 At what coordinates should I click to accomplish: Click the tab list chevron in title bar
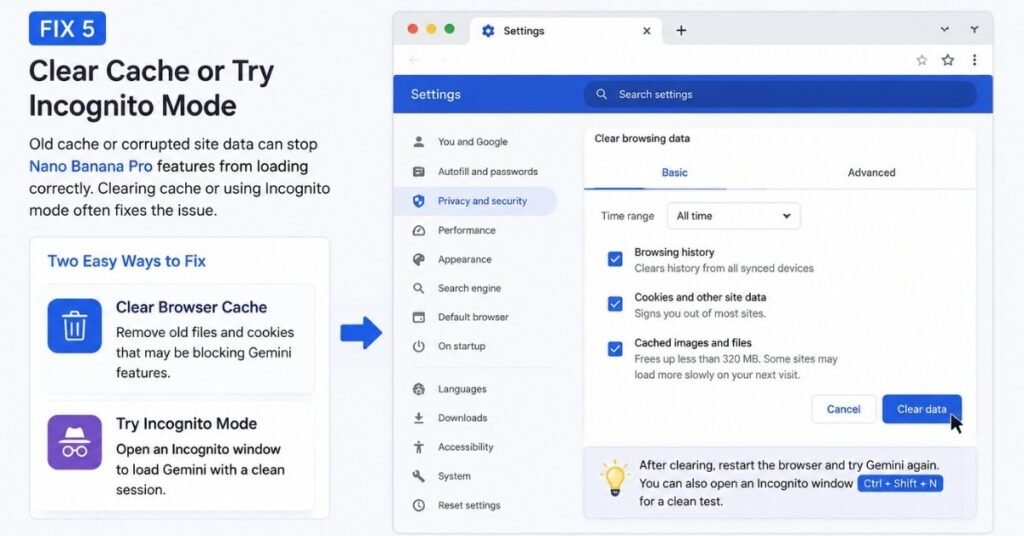(x=944, y=29)
